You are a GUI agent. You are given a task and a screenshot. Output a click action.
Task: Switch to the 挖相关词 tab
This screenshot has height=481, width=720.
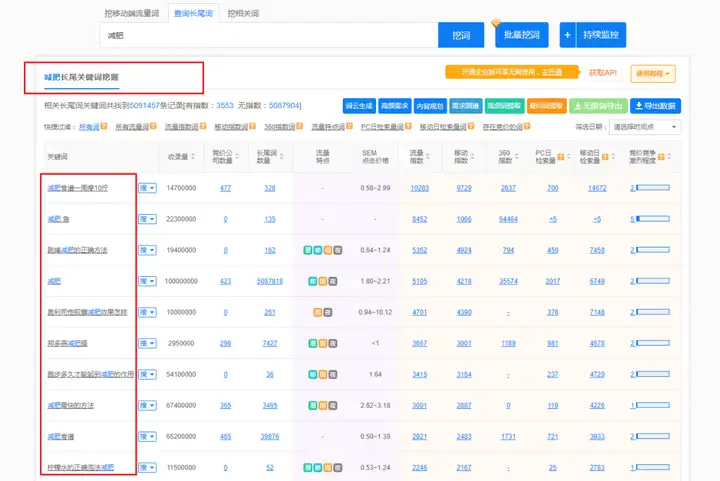point(243,14)
